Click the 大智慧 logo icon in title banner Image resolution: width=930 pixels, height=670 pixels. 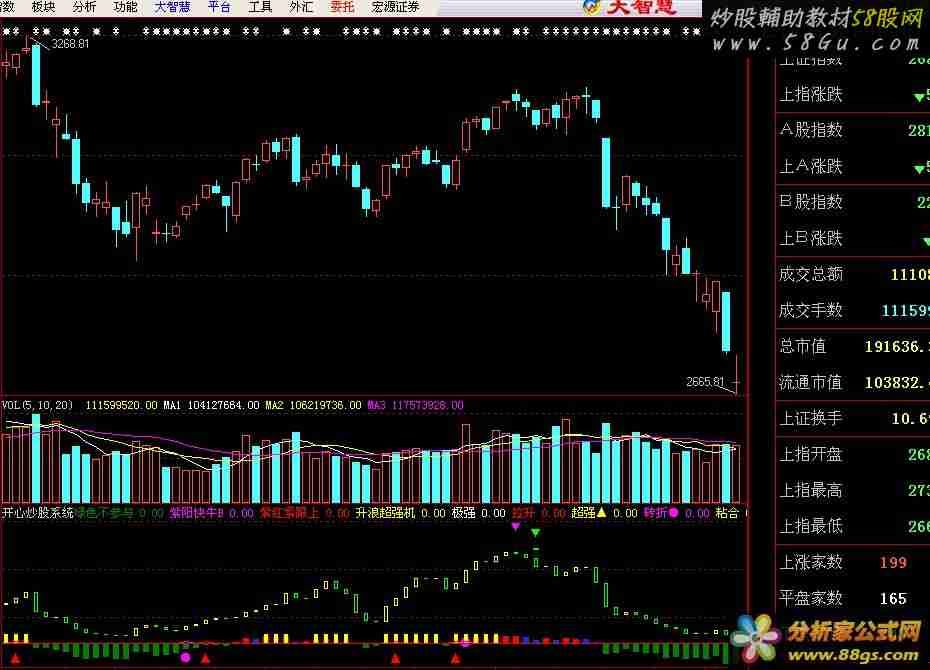pos(591,7)
